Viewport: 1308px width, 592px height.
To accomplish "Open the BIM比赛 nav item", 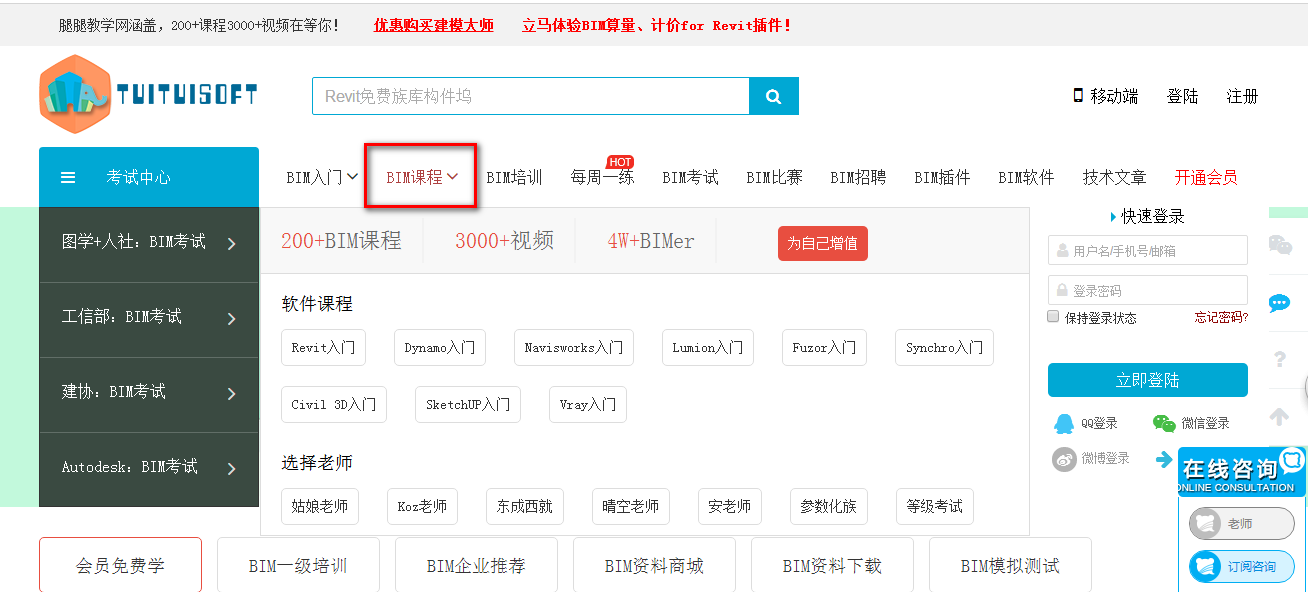I will (x=774, y=177).
